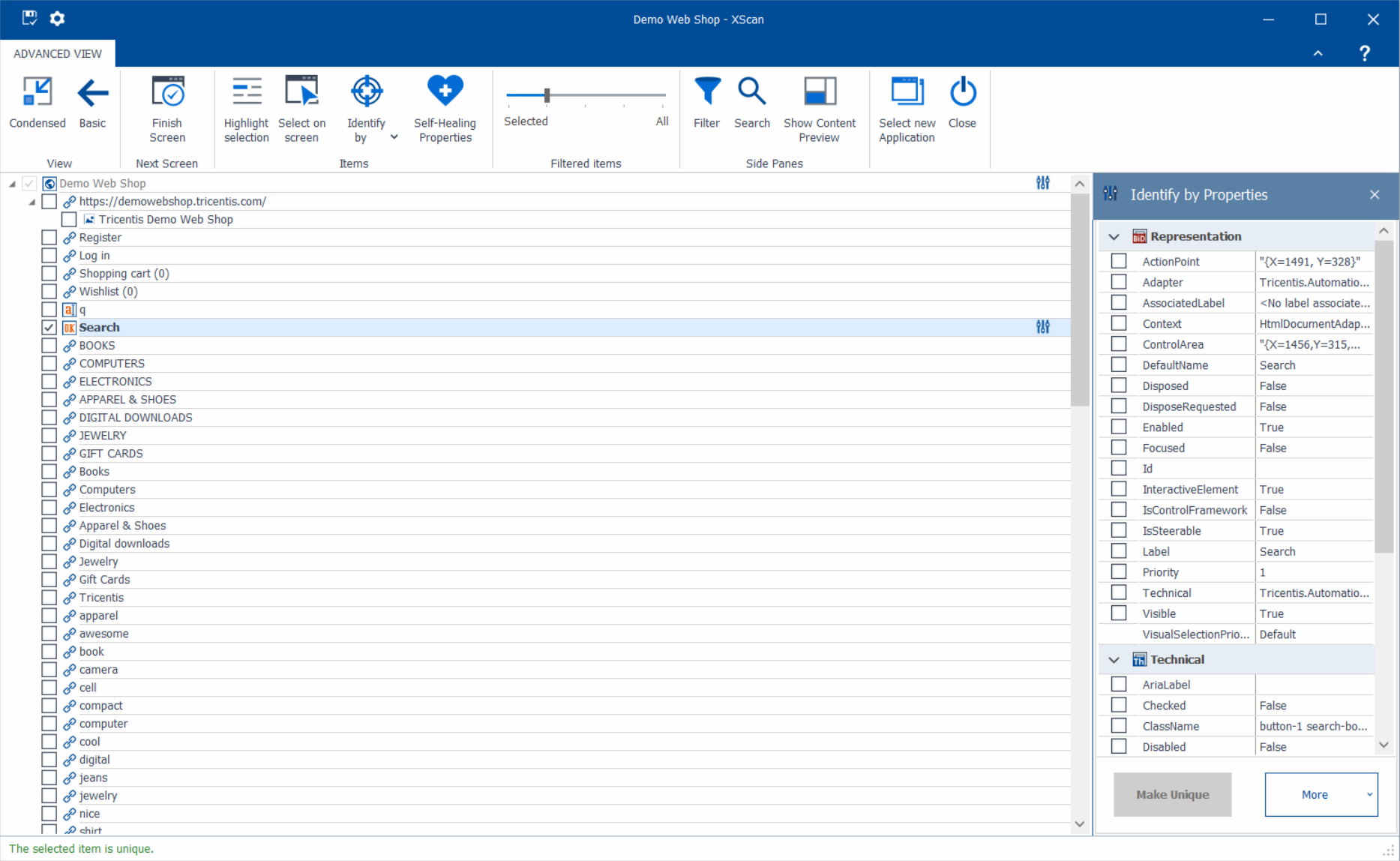The width and height of the screenshot is (1400, 861).
Task: Collapse the Technical properties section
Action: point(1114,660)
